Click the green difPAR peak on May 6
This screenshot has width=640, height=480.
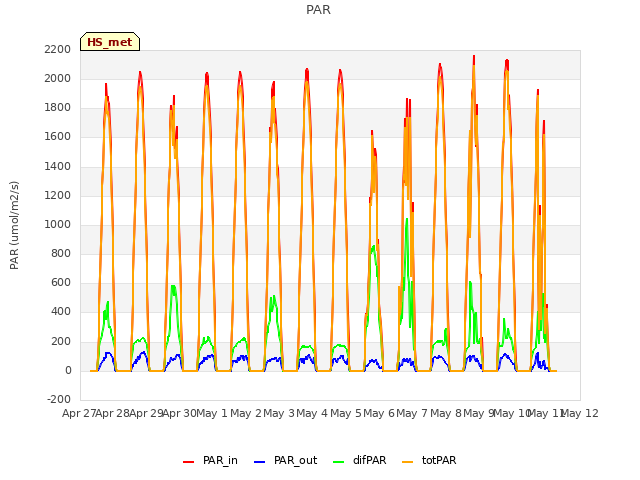(x=407, y=220)
